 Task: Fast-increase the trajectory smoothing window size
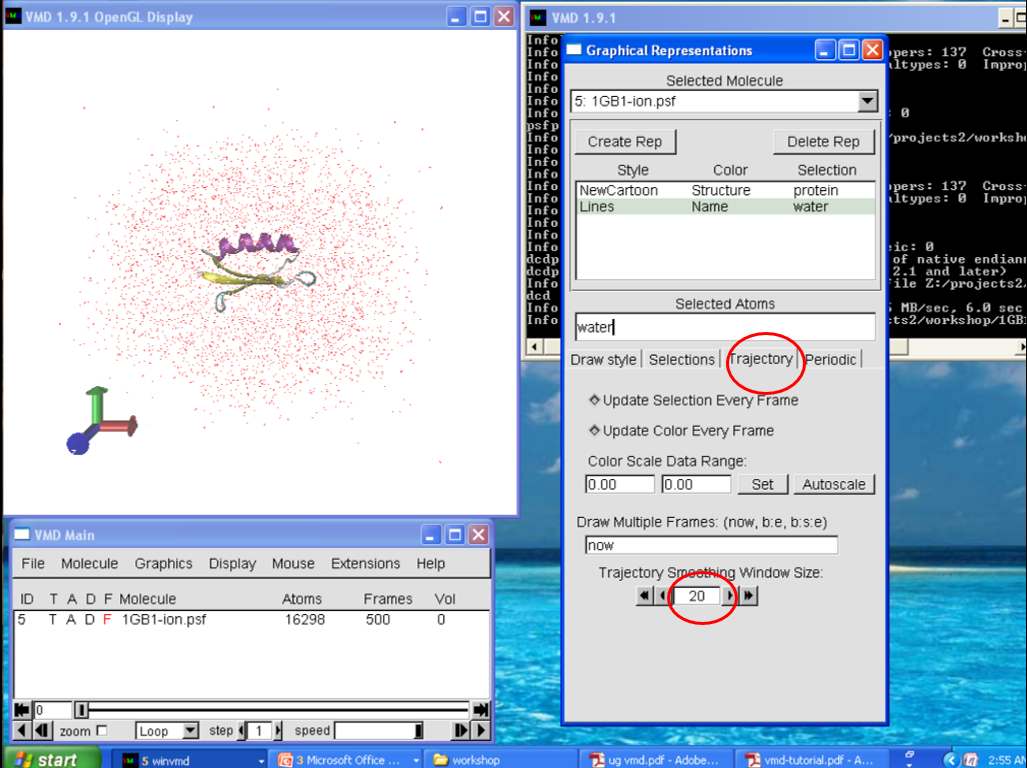[x=749, y=596]
